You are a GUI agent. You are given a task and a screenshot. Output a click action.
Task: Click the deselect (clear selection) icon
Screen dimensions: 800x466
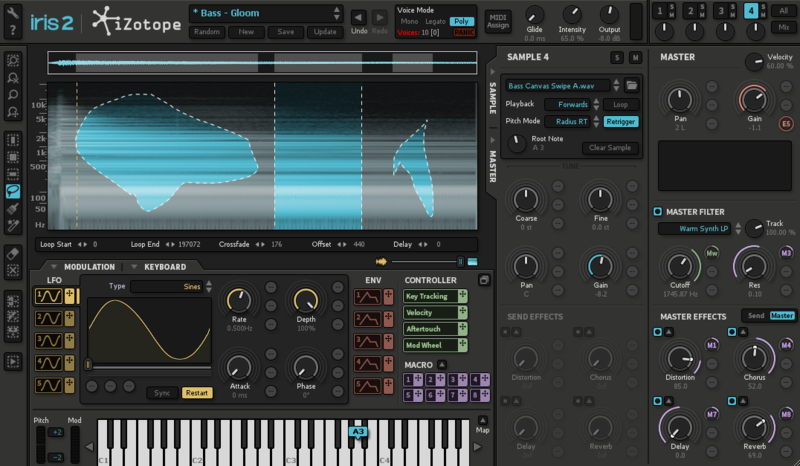tap(13, 271)
